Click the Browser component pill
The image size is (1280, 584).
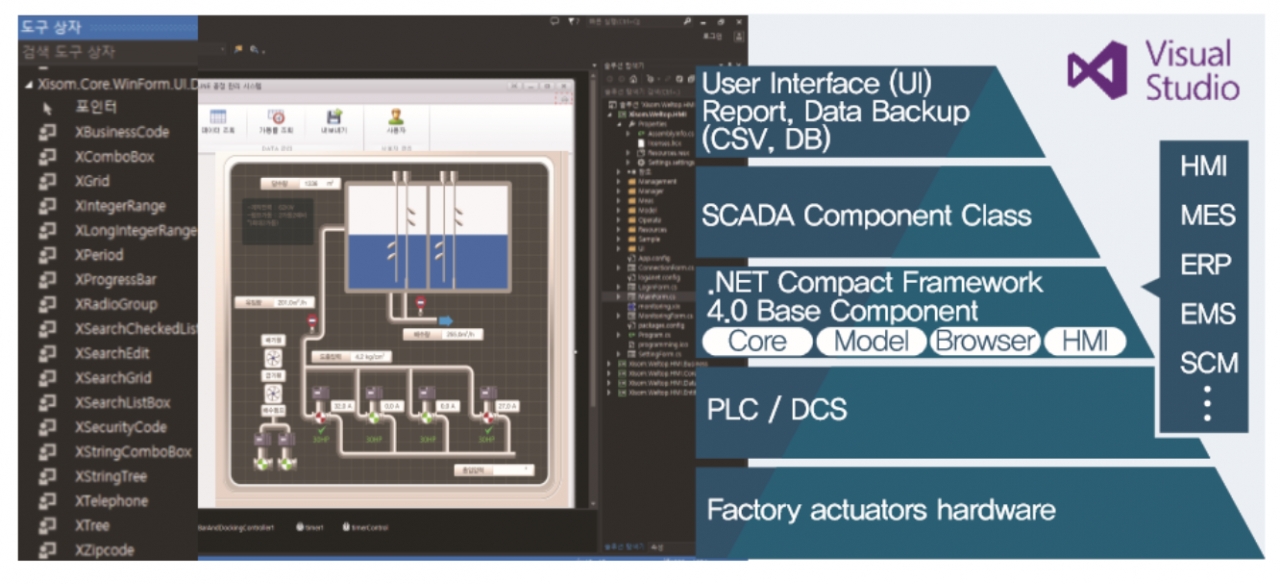tap(984, 342)
